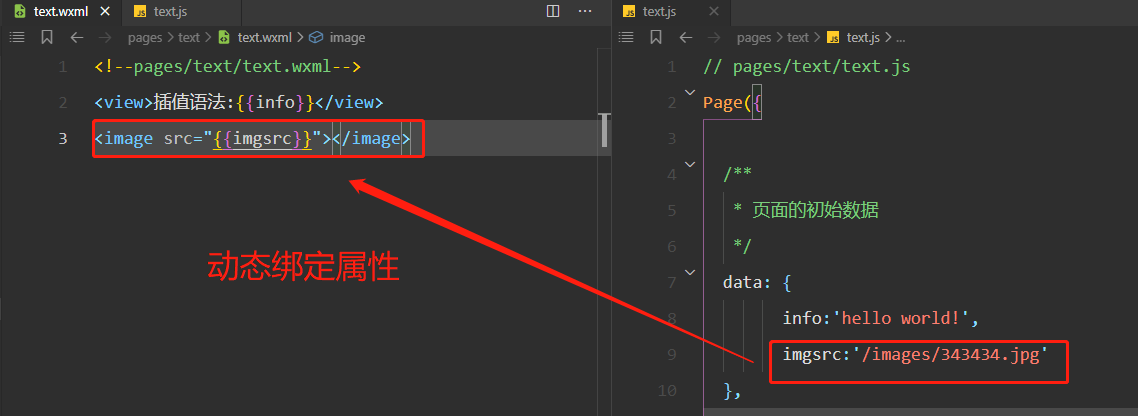Screen dimensions: 1138x416
Task: Click 'pages' breadcrumb in left editor
Action: (145, 38)
